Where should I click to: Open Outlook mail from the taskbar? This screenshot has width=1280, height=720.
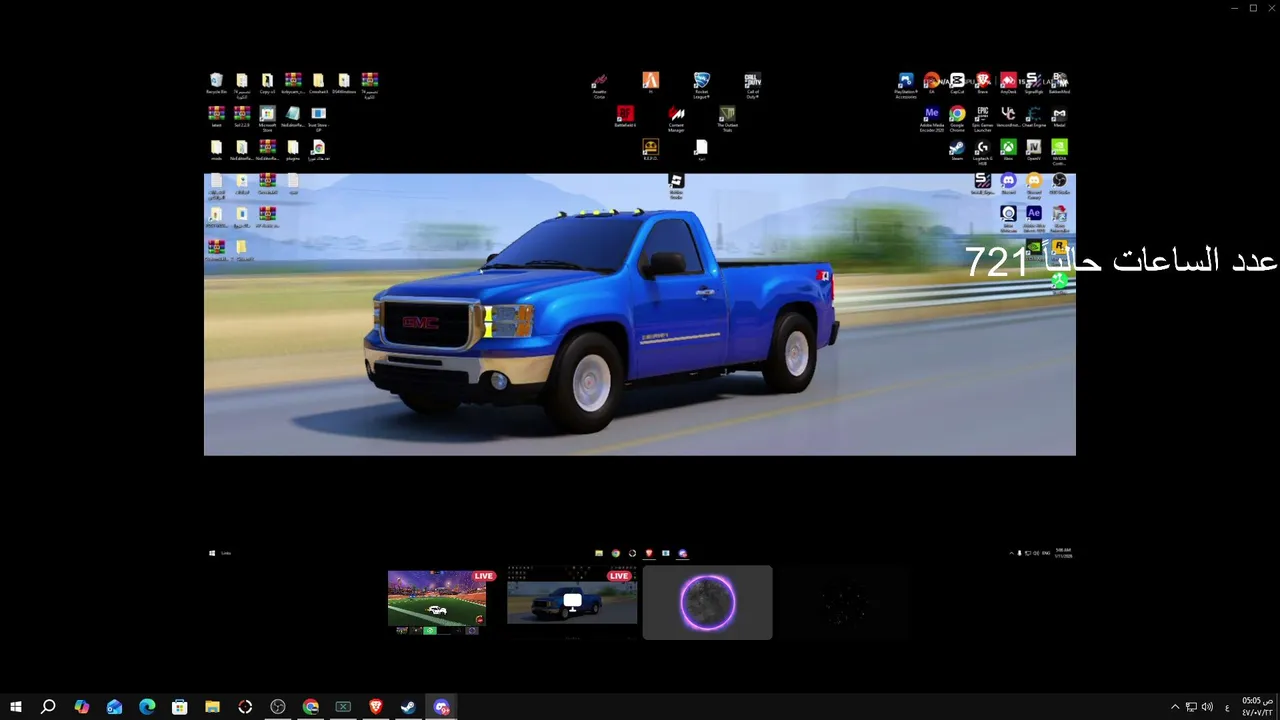[x=114, y=707]
